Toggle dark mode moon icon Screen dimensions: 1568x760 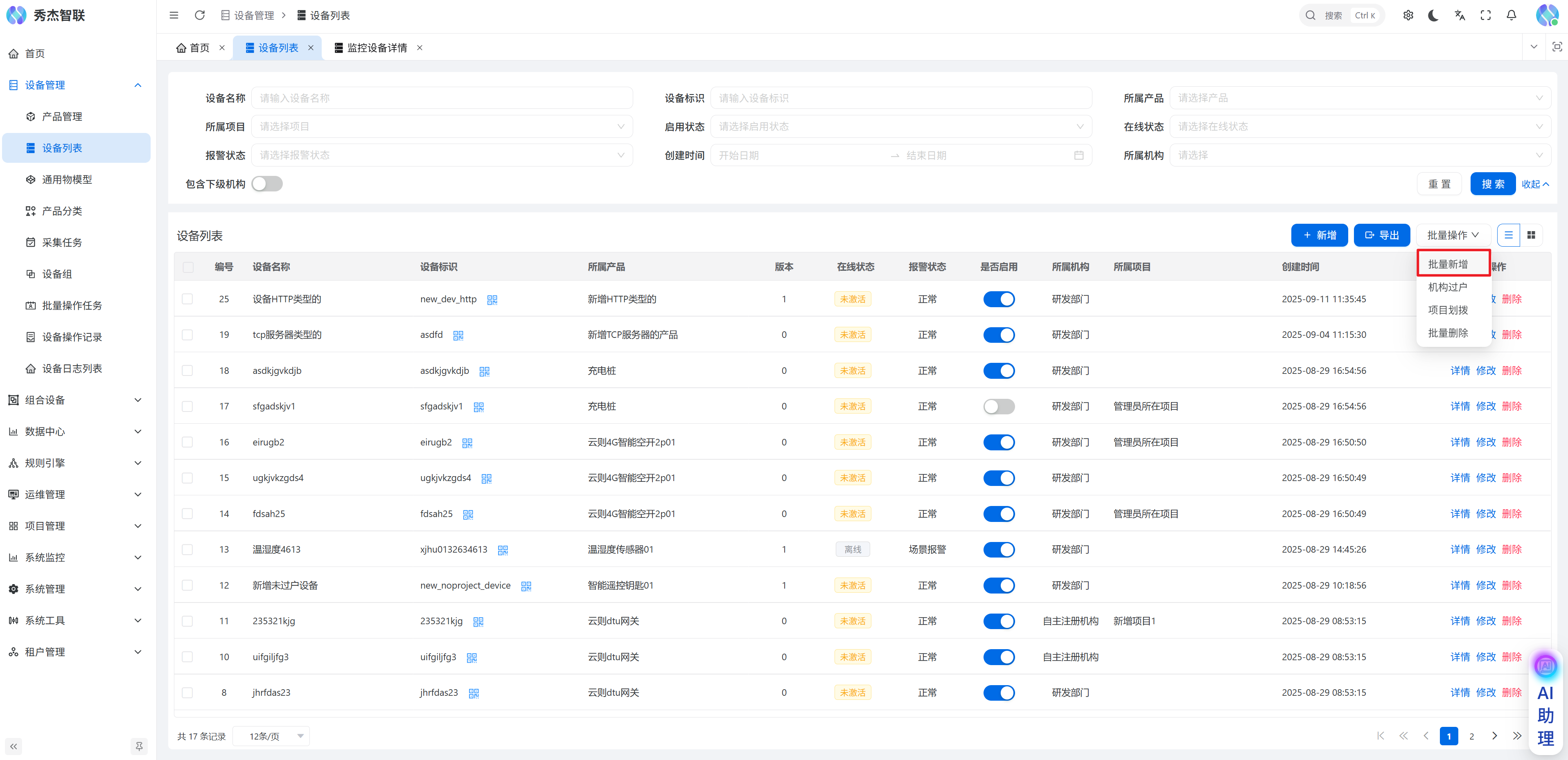(x=1433, y=15)
